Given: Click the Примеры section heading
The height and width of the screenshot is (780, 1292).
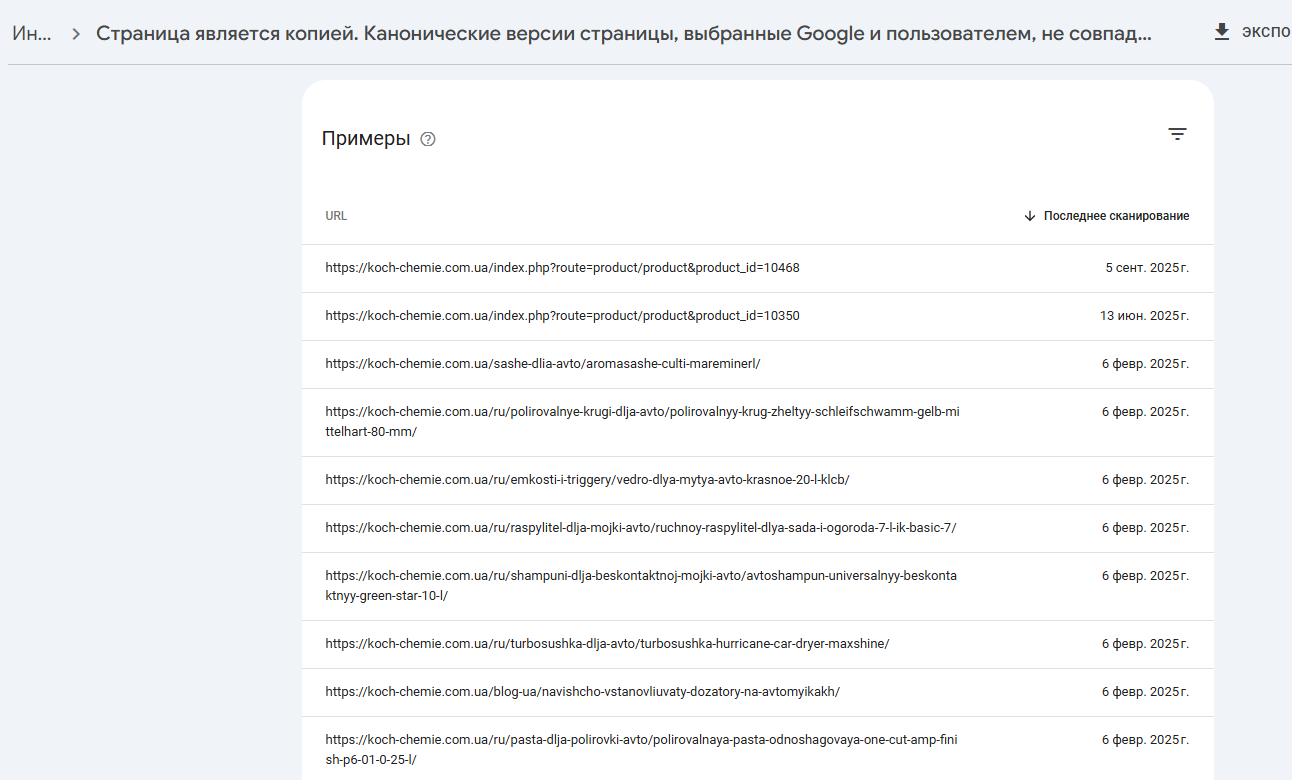Looking at the screenshot, I should pyautogui.click(x=366, y=139).
